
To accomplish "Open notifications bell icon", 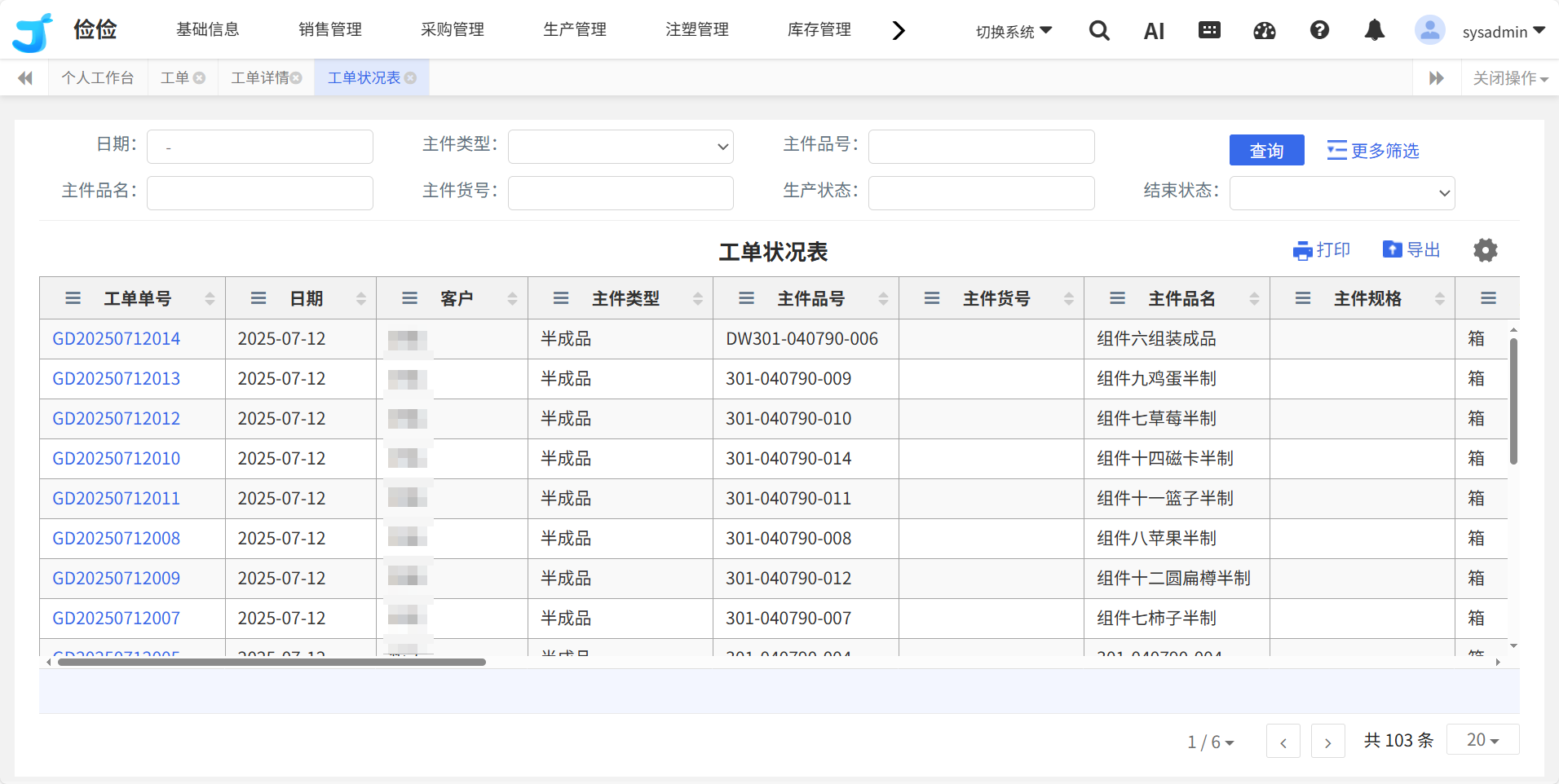I will pos(1374,31).
